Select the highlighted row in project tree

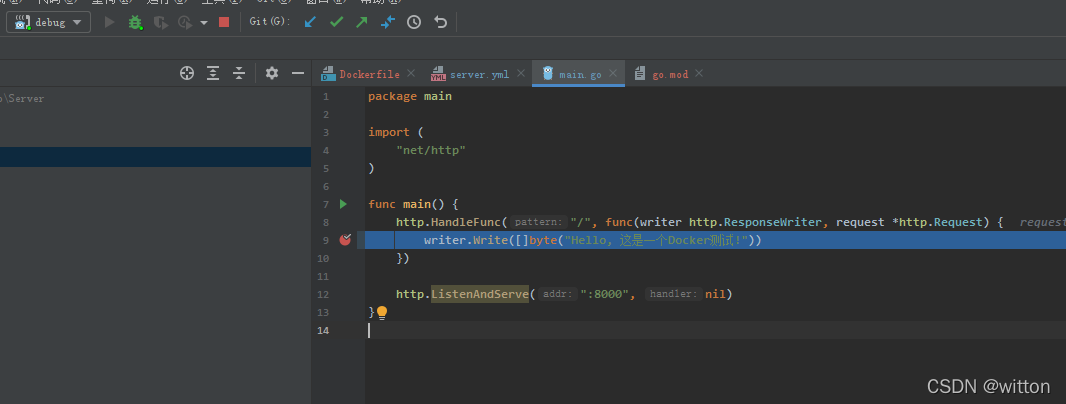pyautogui.click(x=156, y=156)
